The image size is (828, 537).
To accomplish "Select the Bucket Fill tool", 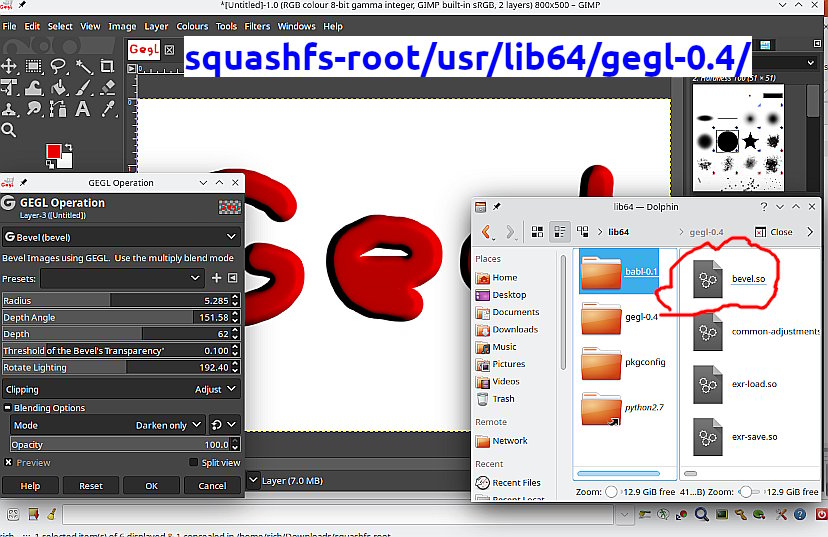I will tap(58, 88).
